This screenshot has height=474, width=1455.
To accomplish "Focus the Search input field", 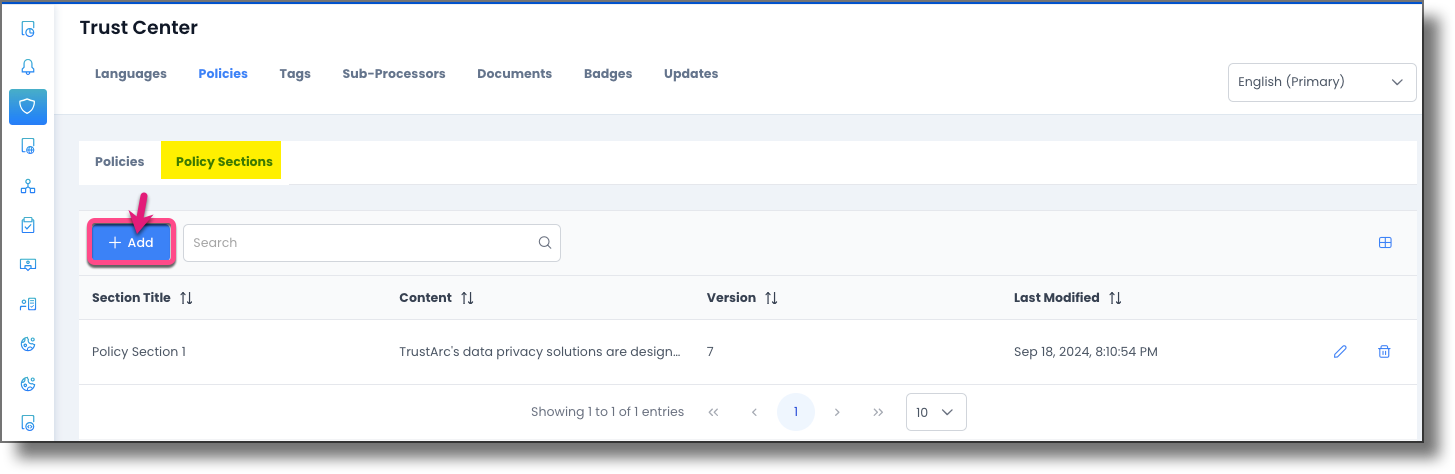I will (372, 243).
